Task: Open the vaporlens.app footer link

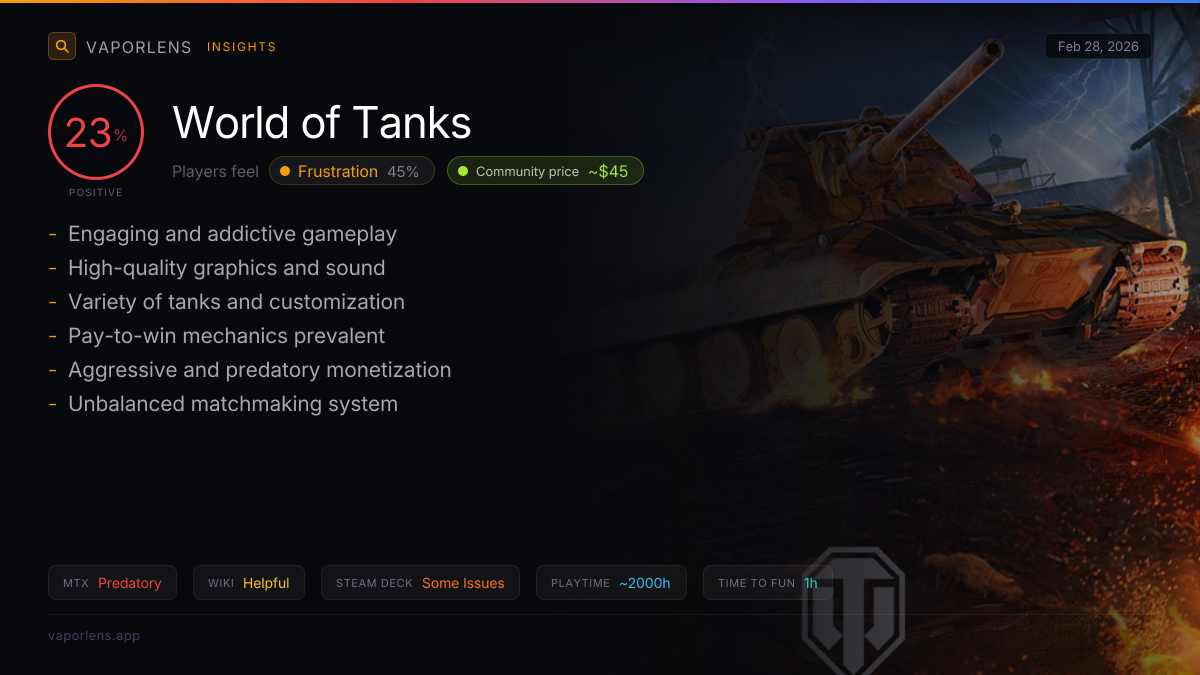Action: point(94,635)
